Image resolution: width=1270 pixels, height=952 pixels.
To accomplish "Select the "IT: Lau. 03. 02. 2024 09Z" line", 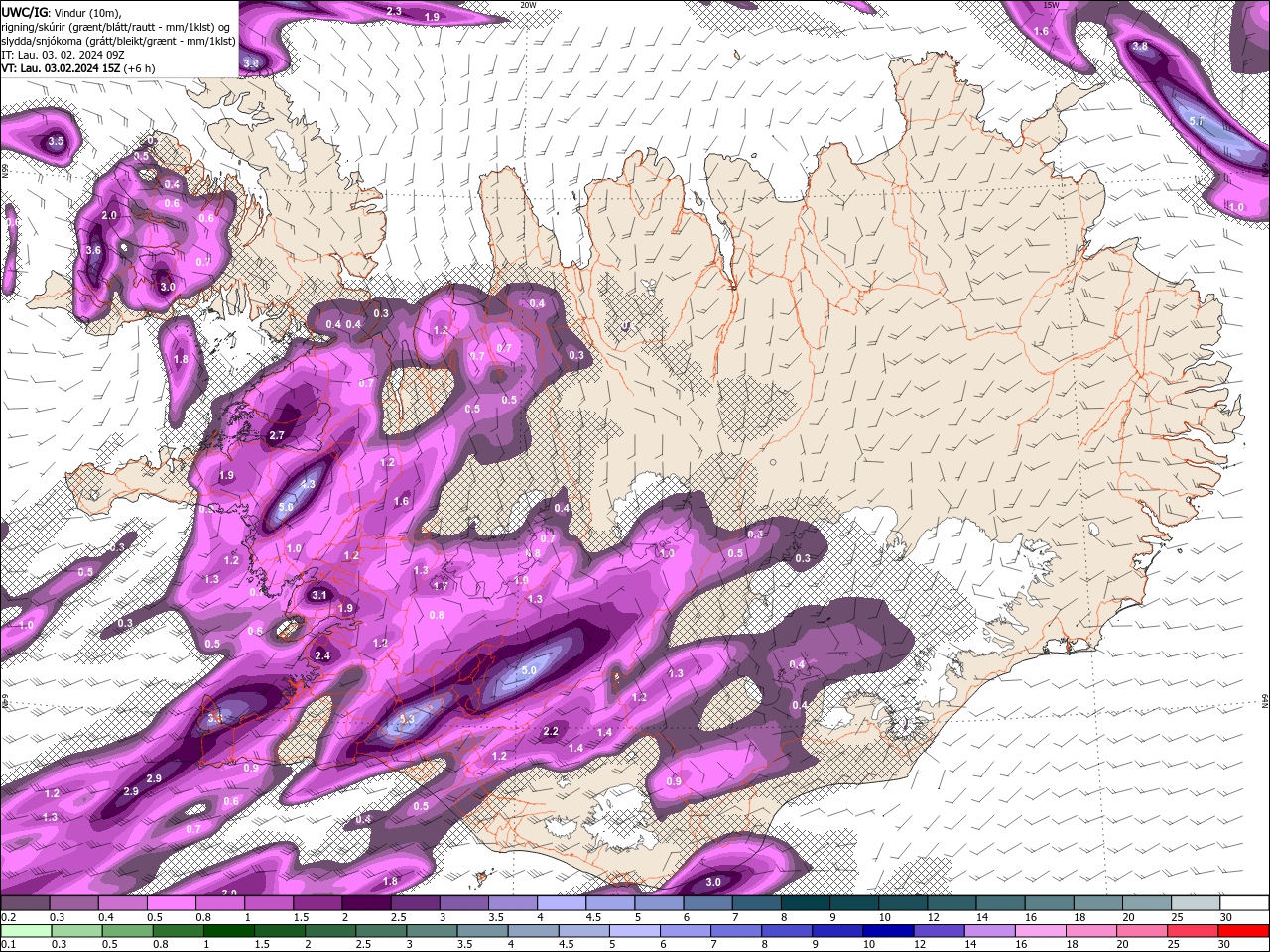I will [x=63, y=55].
